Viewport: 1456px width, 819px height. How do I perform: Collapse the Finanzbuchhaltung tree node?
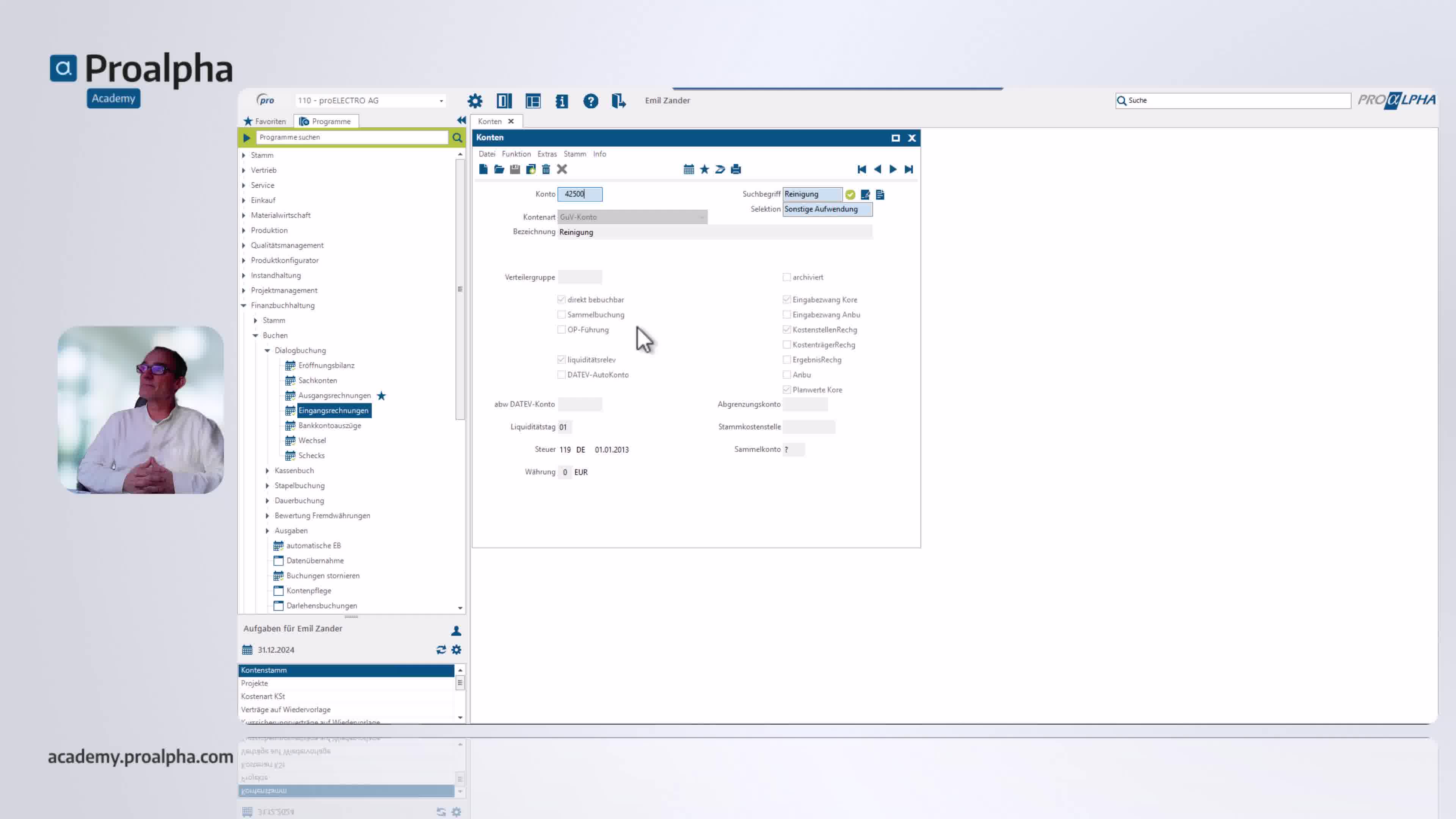coord(243,305)
